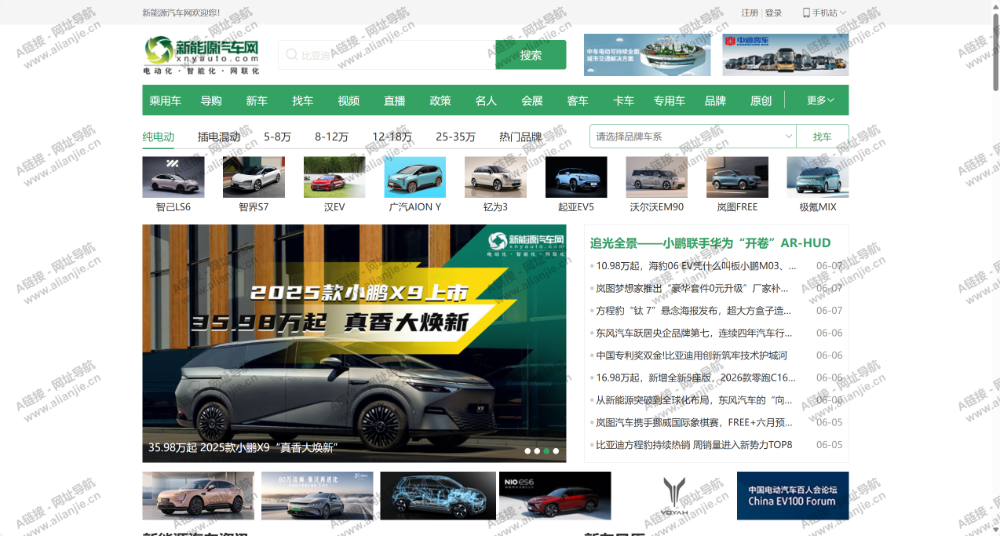
Task: Click the 登录 login link
Action: [x=773, y=13]
